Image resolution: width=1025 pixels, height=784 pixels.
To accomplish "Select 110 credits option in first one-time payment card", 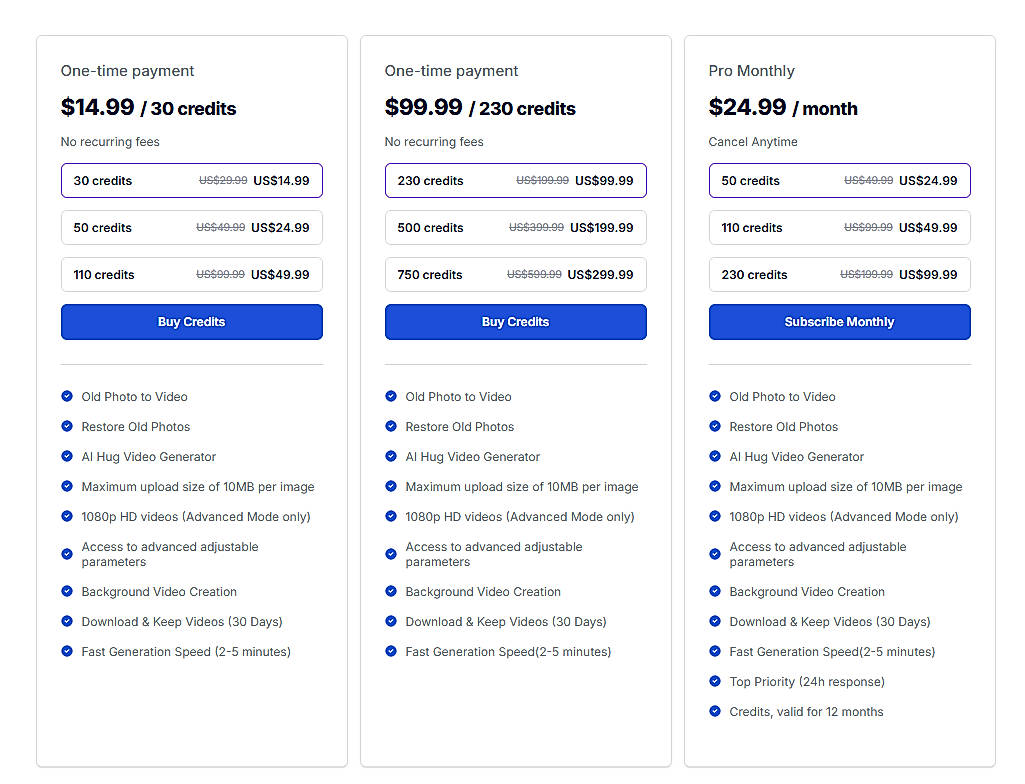I will [192, 275].
